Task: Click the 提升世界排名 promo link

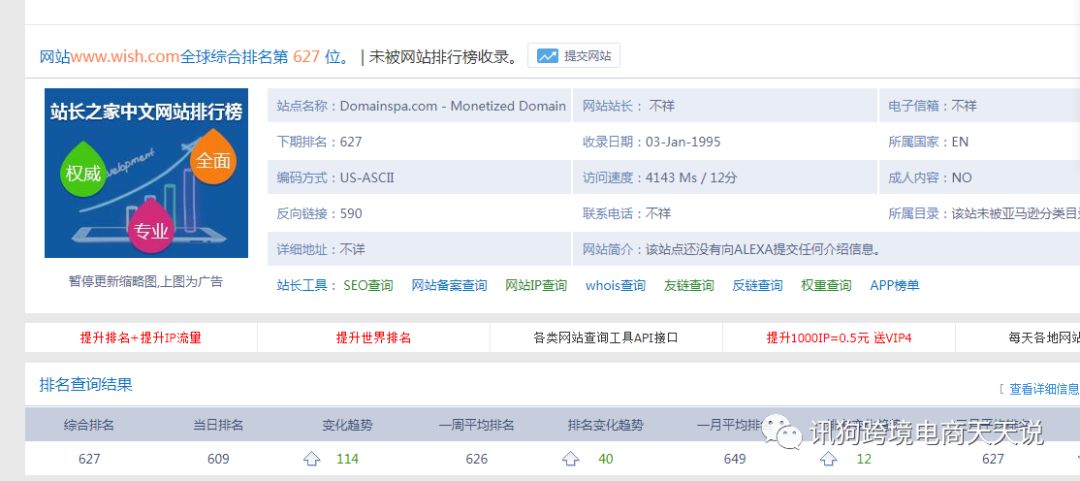Action: click(x=373, y=338)
